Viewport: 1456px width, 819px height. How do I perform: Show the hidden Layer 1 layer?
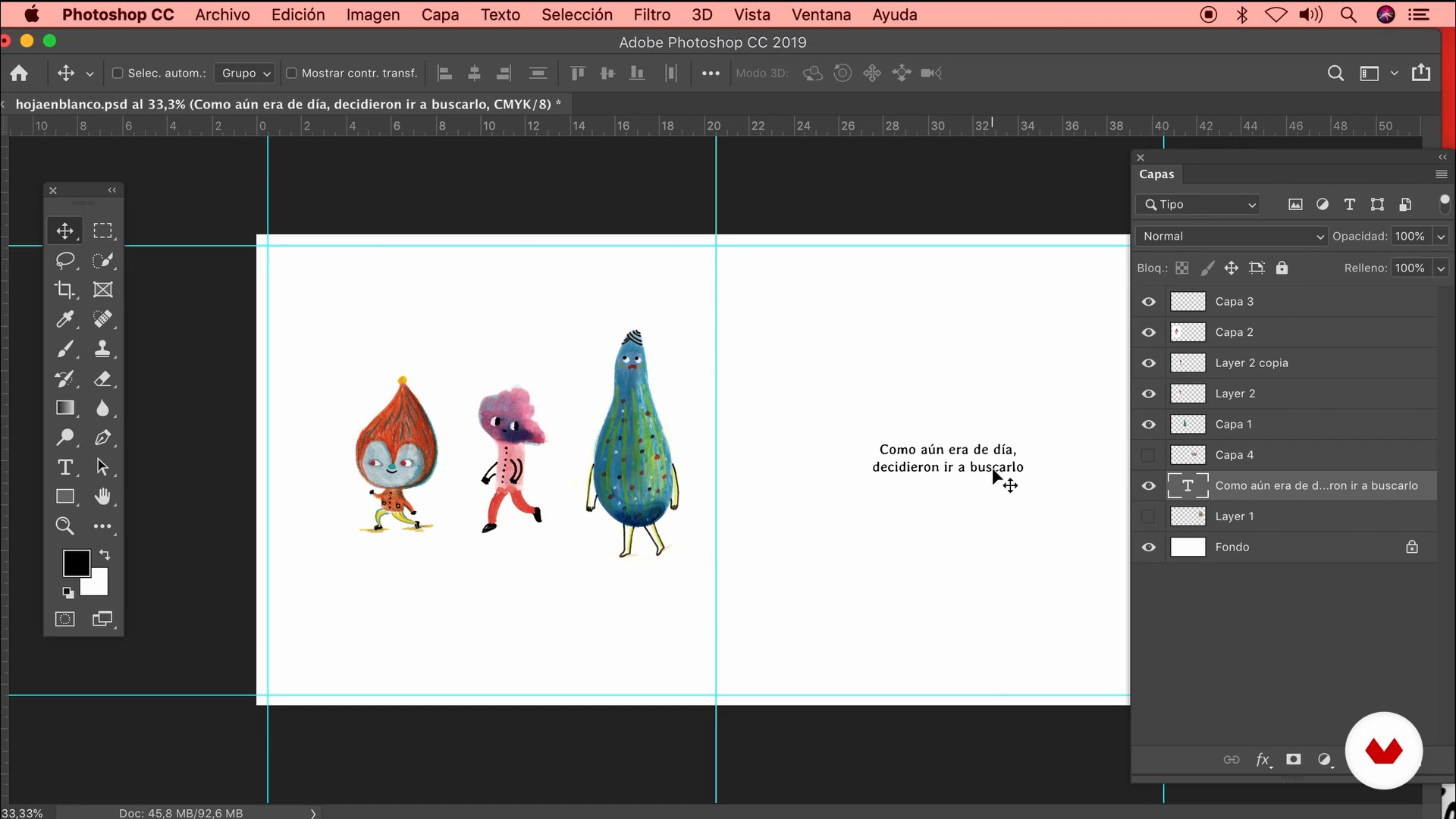1148,516
